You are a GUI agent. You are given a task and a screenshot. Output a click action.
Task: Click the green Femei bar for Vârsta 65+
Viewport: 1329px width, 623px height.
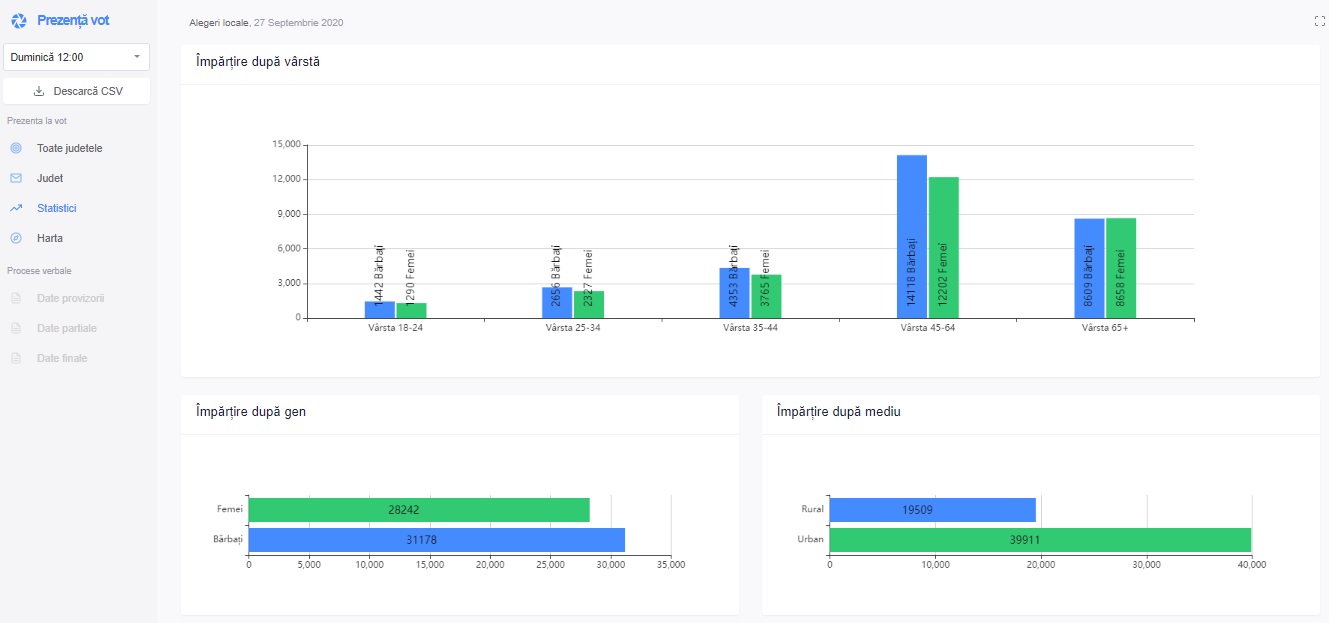(1120, 268)
